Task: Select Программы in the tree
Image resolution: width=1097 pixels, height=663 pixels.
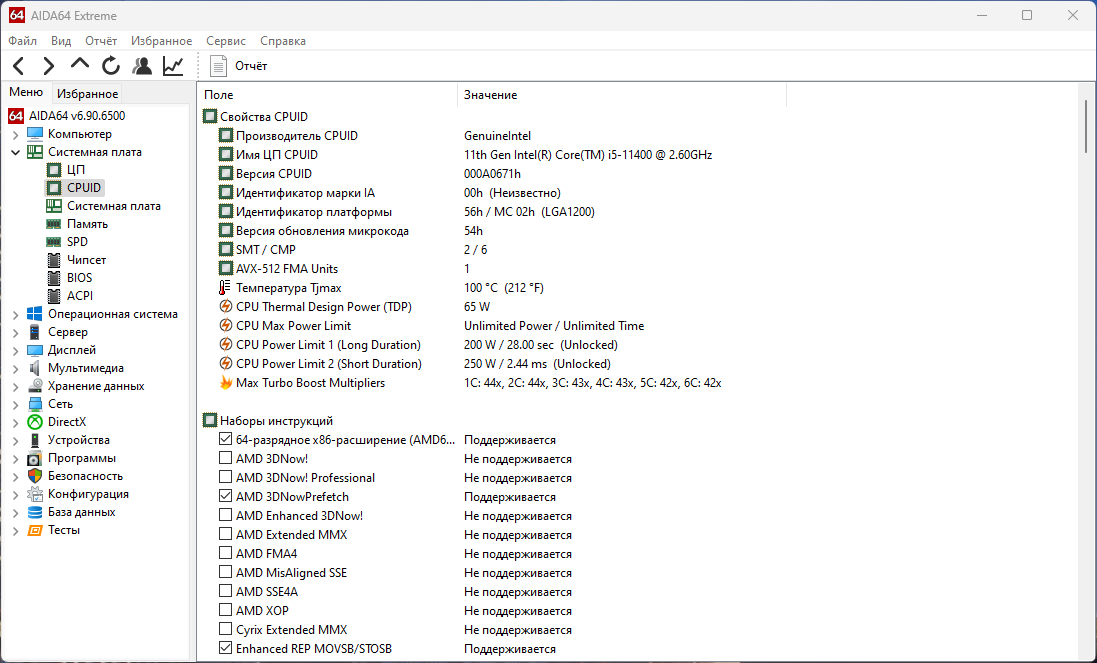Action: (x=82, y=458)
